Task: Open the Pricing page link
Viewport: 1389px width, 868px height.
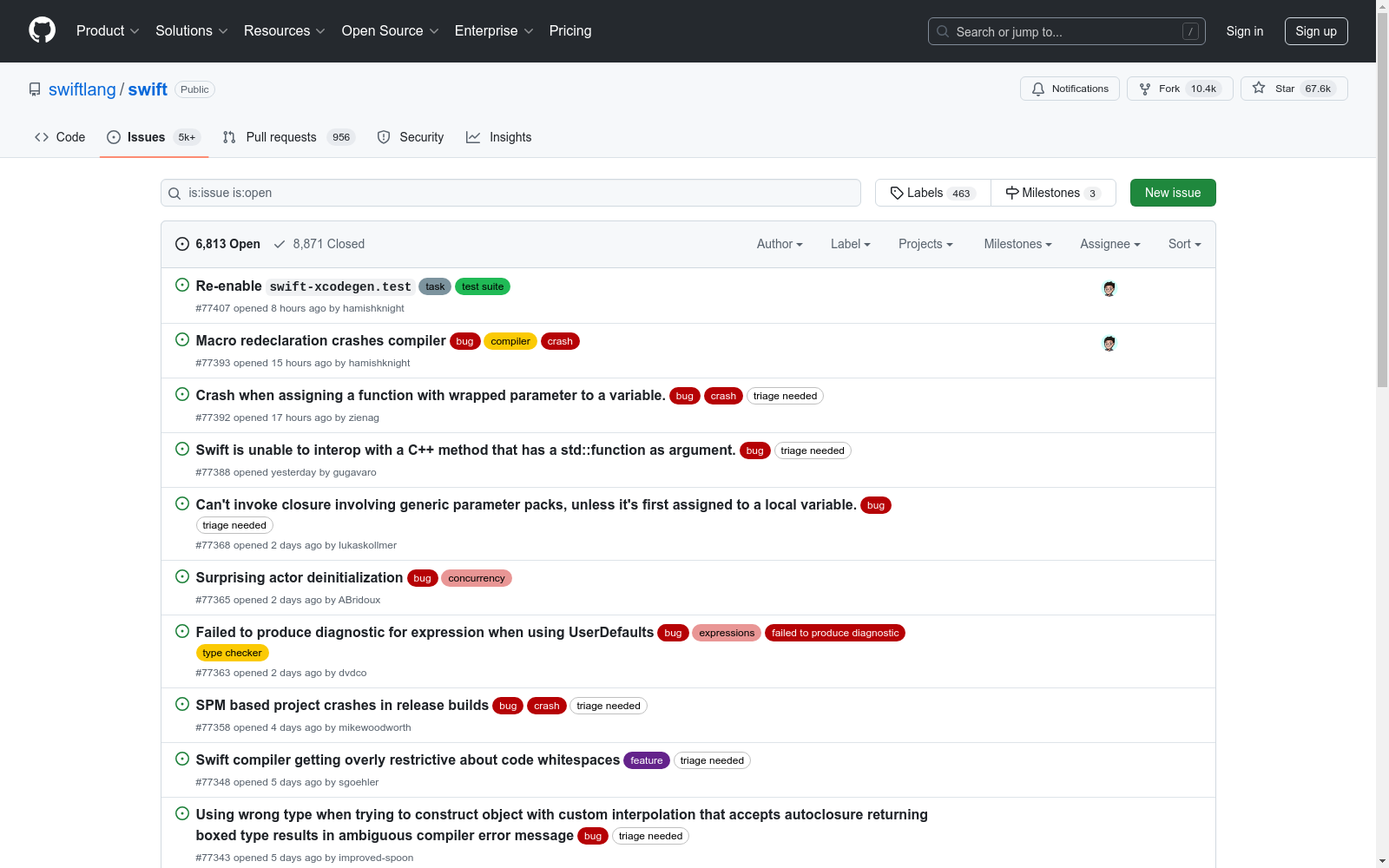Action: pos(570,31)
